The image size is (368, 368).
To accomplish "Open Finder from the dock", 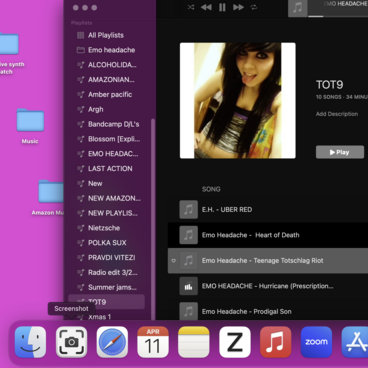I will 30,342.
